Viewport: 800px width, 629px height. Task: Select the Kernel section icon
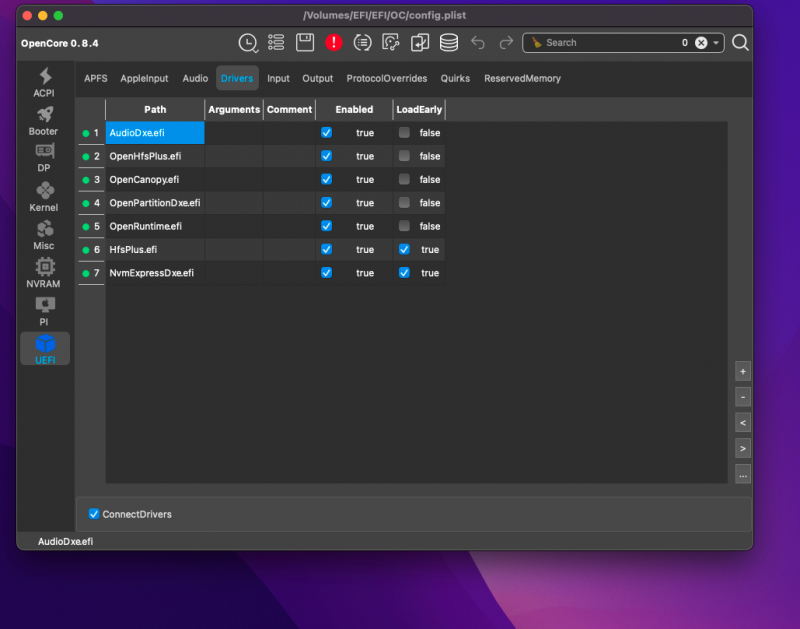(45, 197)
